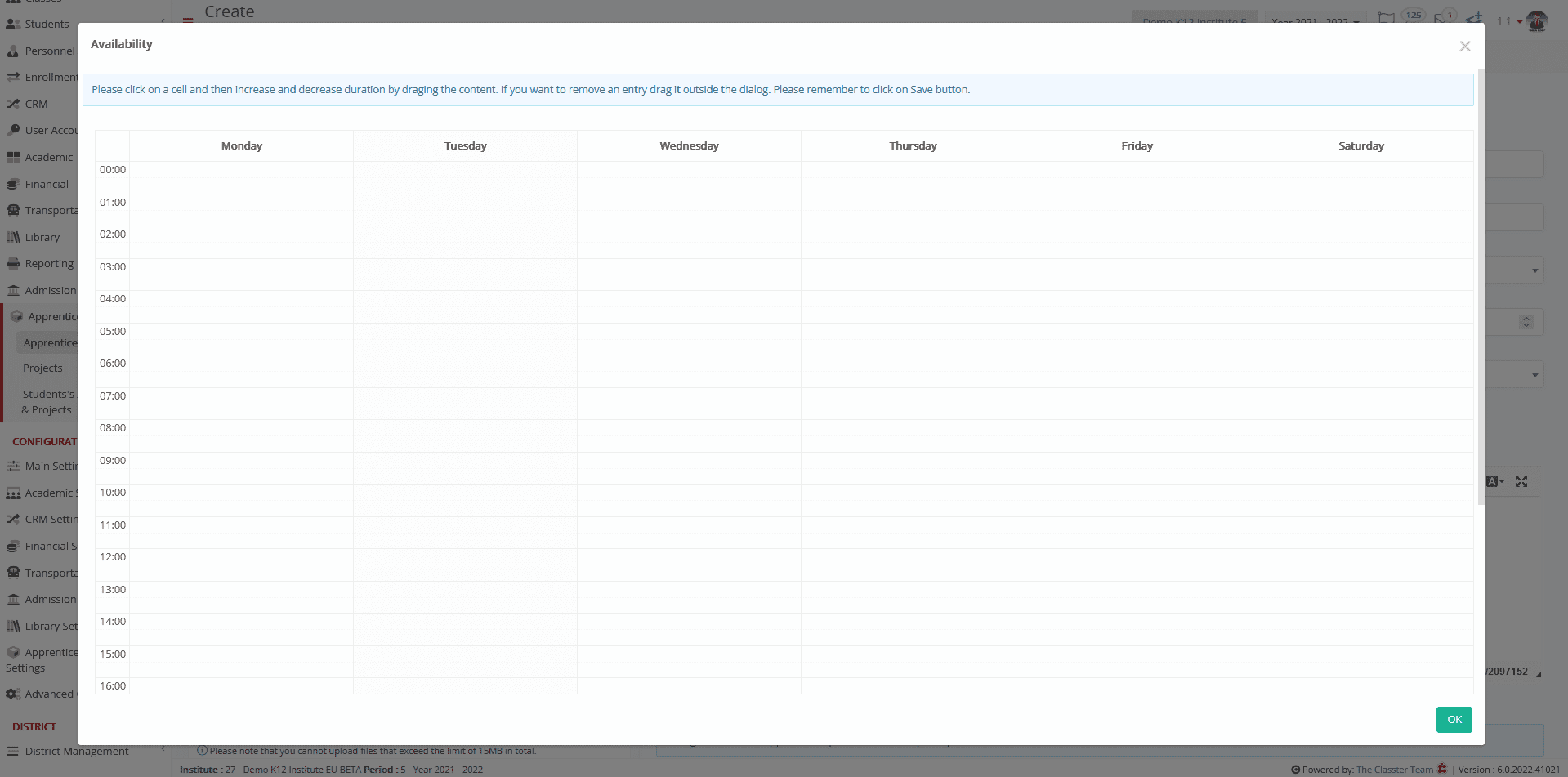Click the Advanced gears icon
Image resolution: width=1568 pixels, height=777 pixels.
13,694
